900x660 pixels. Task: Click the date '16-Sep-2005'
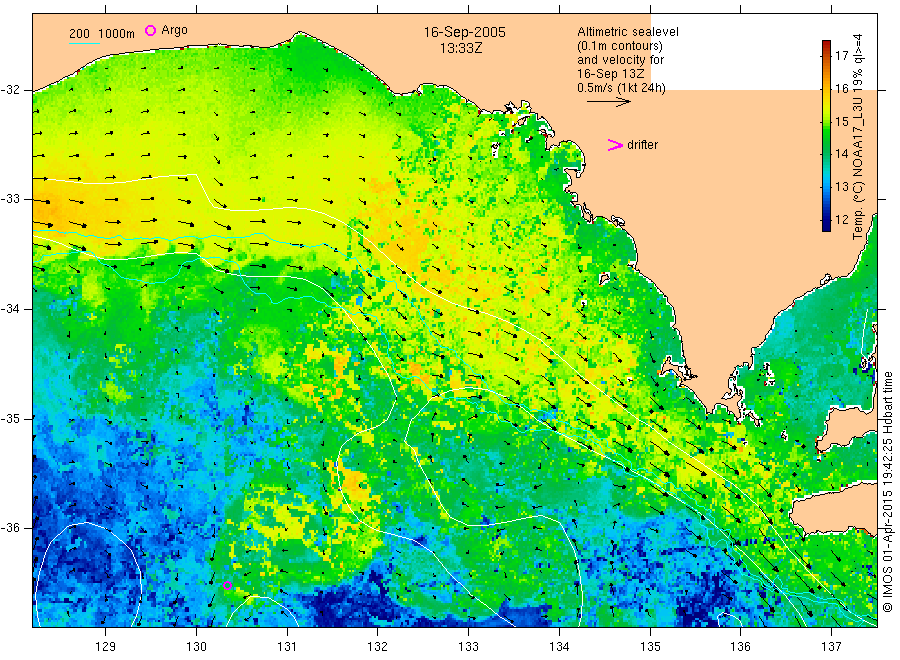(x=465, y=32)
